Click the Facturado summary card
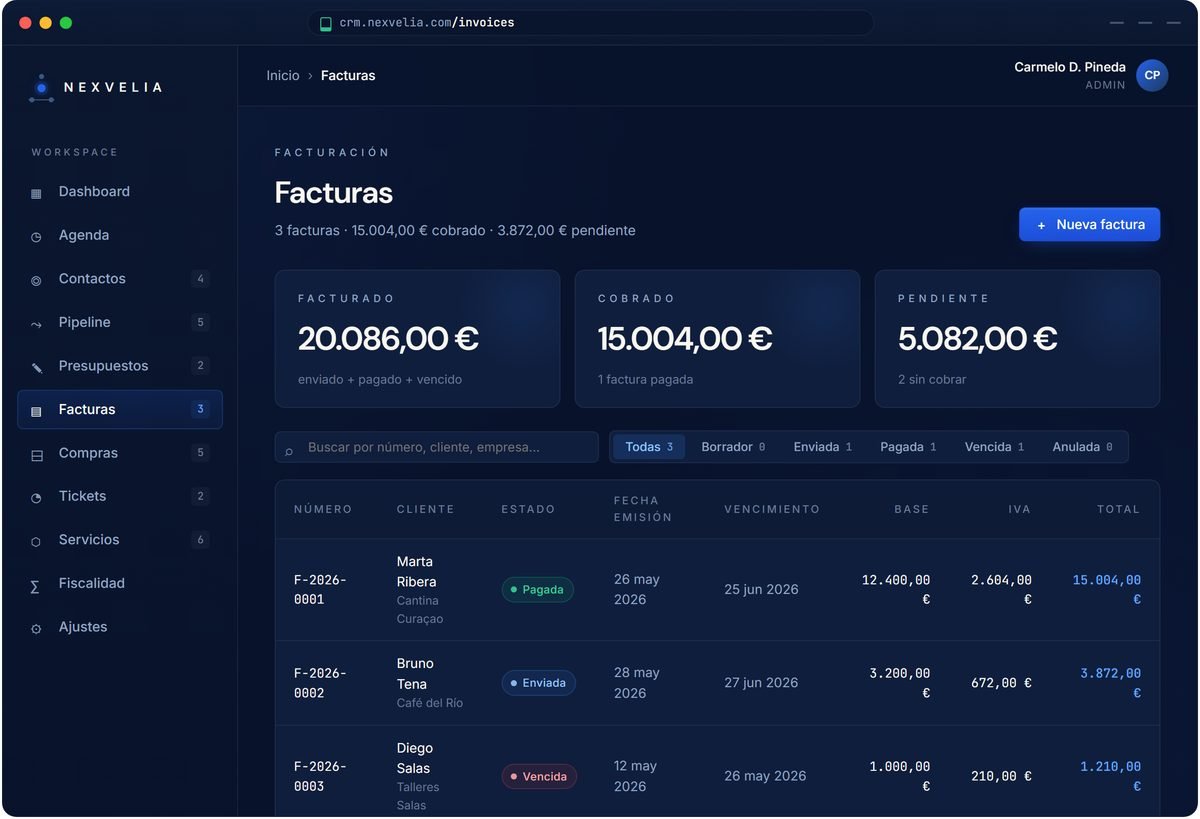1200x819 pixels. point(417,339)
